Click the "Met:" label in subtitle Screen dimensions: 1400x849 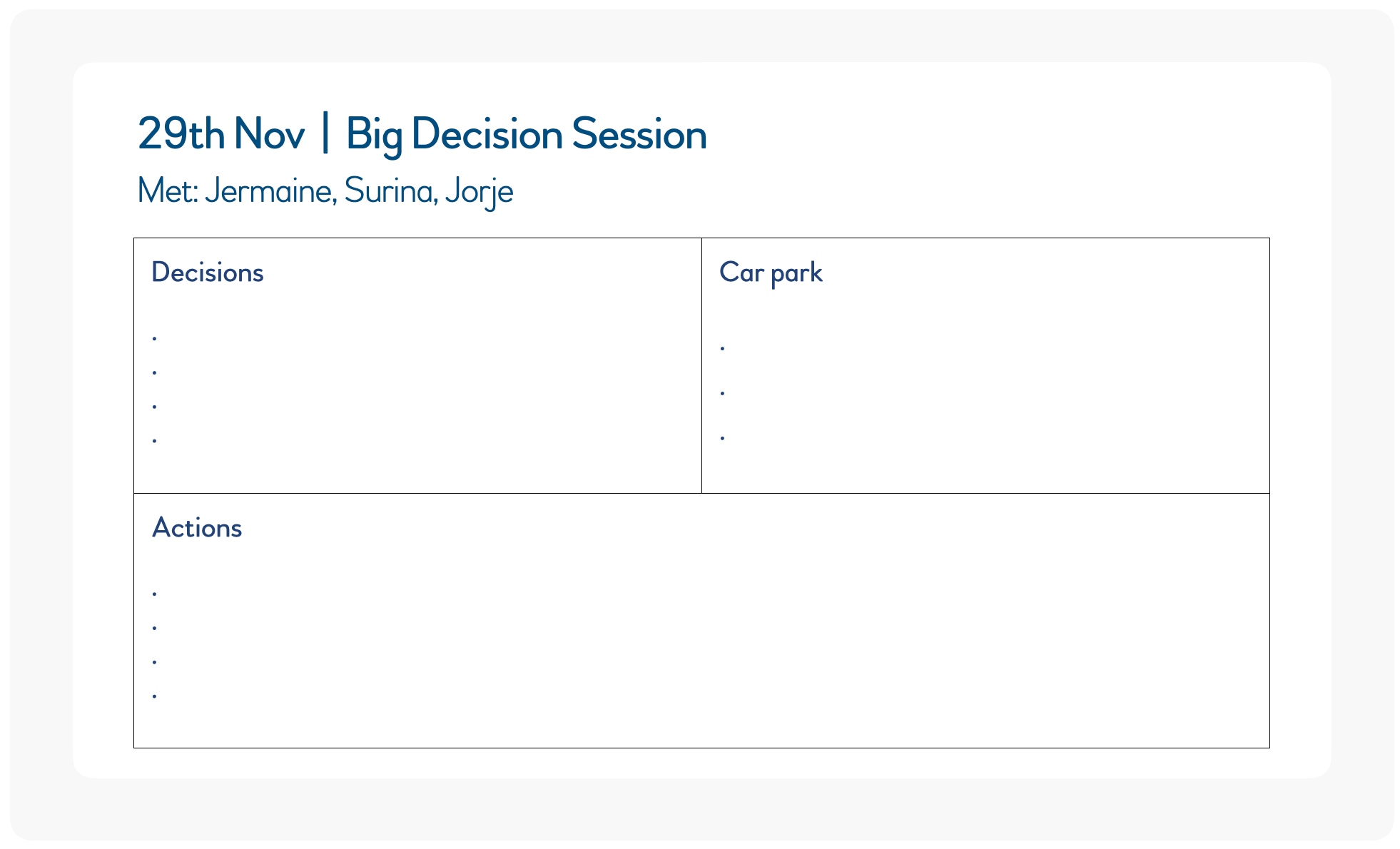(x=167, y=191)
